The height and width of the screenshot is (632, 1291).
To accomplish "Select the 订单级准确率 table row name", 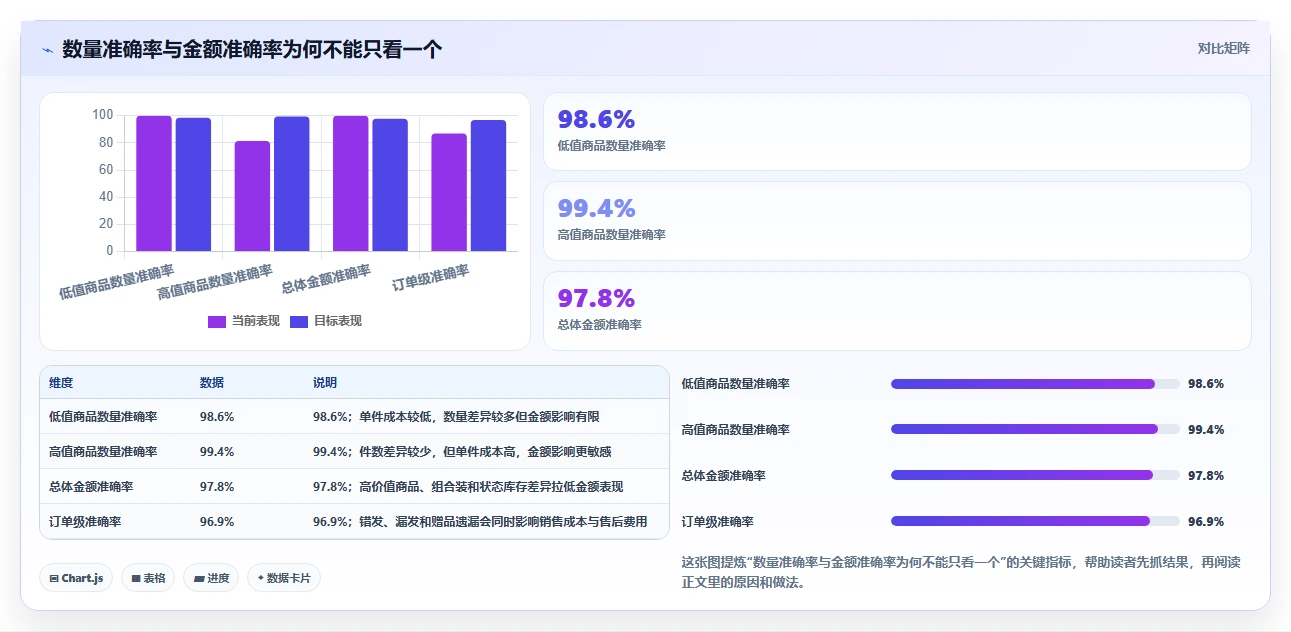I will click(85, 521).
